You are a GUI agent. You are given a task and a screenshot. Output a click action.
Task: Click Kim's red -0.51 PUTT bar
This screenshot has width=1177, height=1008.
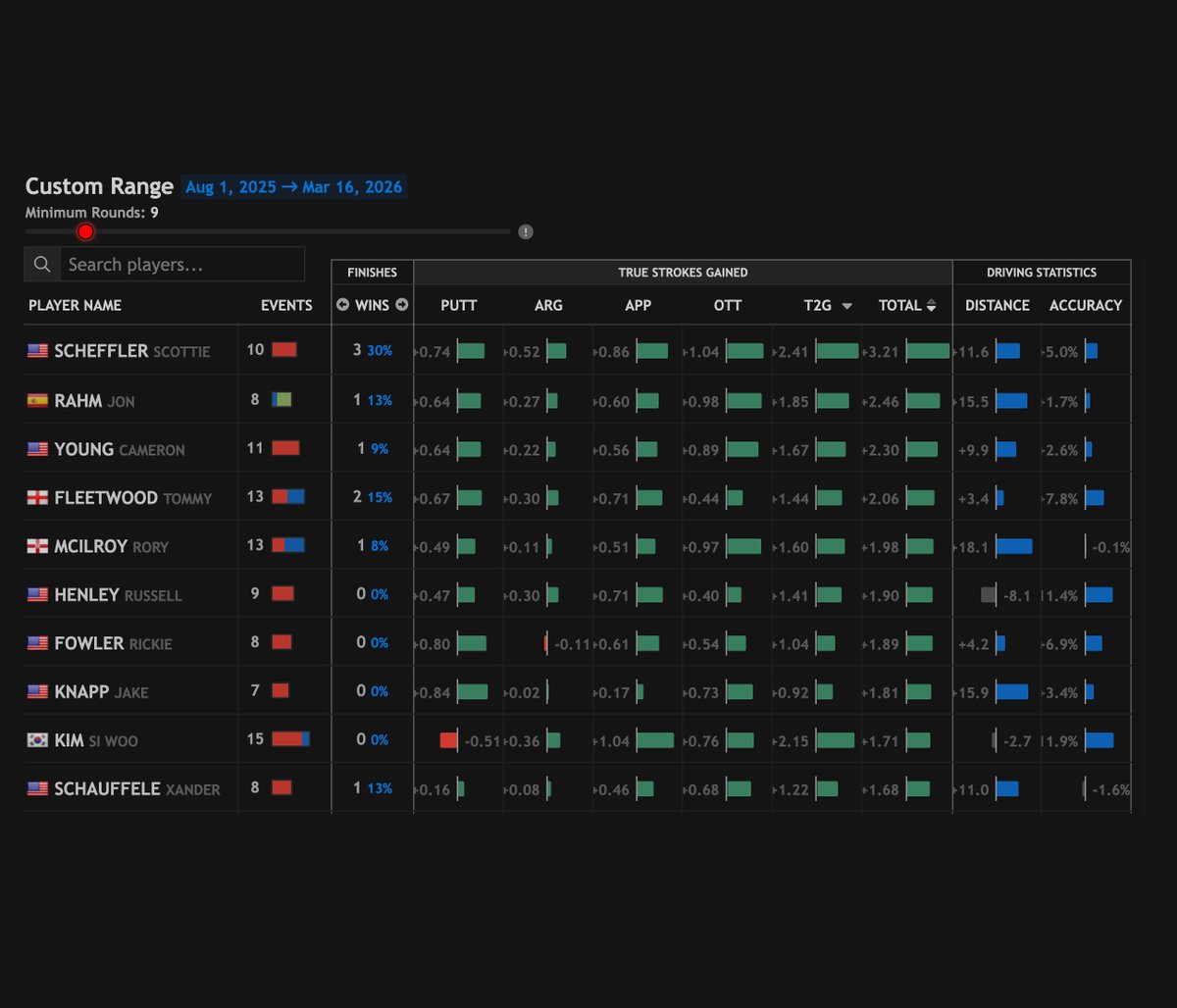click(x=449, y=740)
